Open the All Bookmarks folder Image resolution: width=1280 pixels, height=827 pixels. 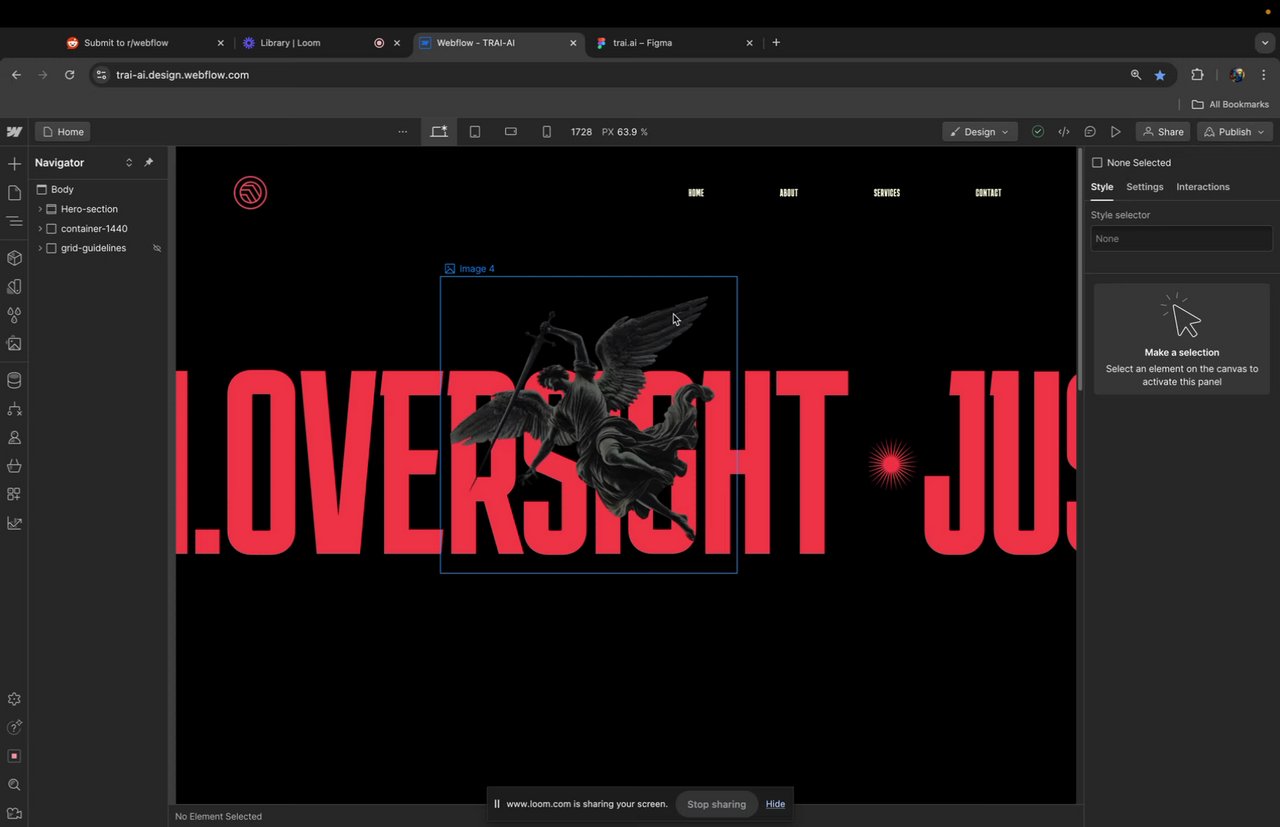click(1230, 104)
